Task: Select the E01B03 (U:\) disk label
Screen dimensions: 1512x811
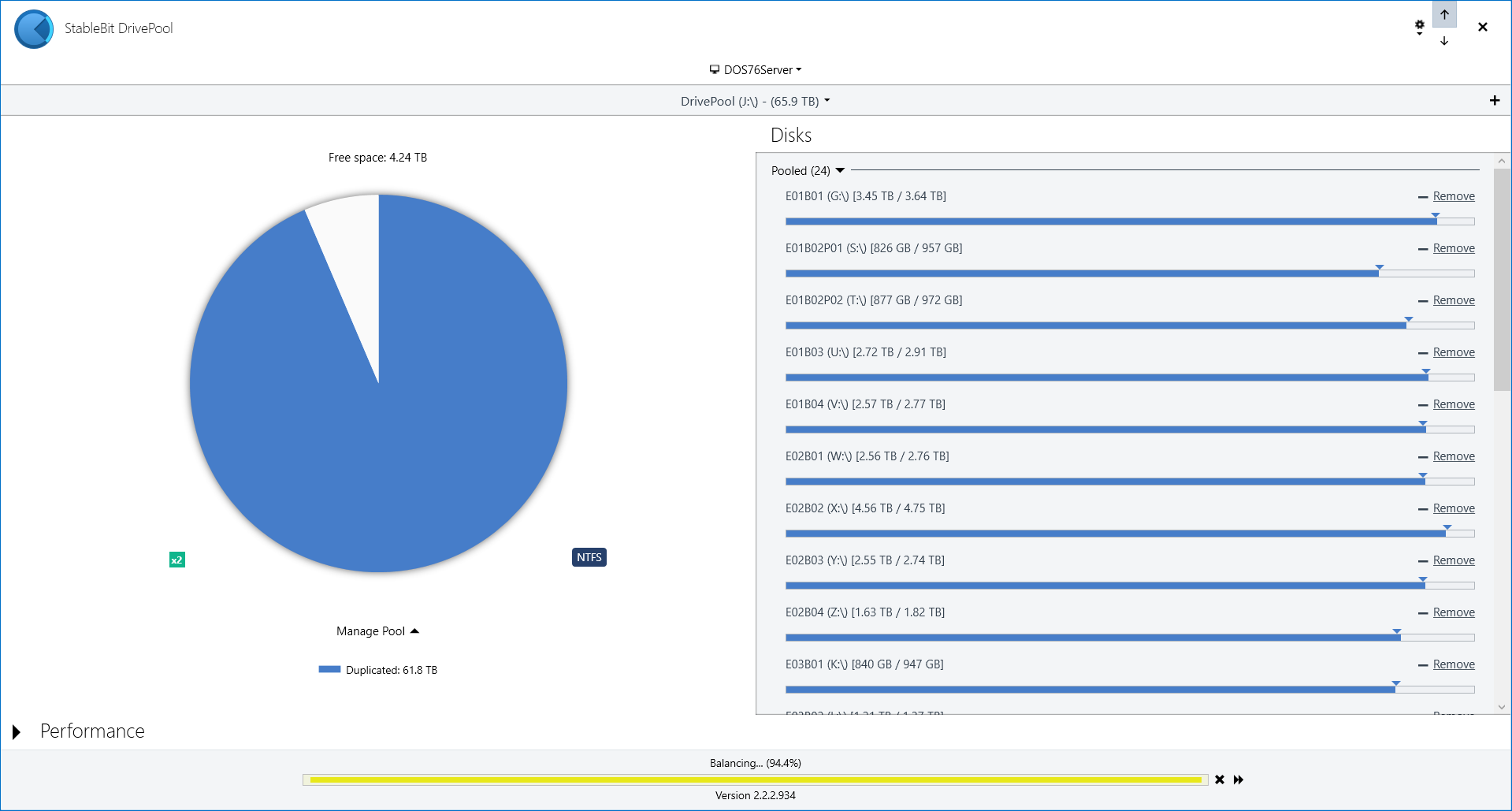Action: tap(866, 352)
